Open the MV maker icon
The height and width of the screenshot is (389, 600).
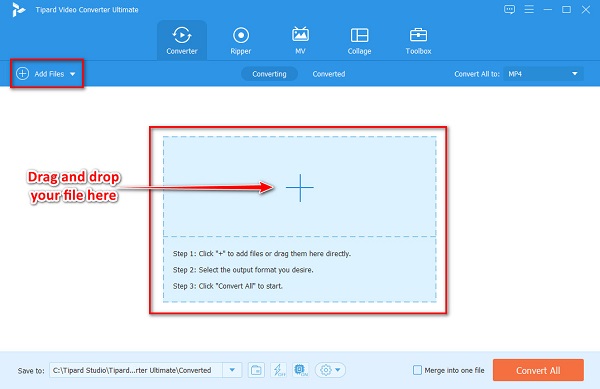(x=300, y=35)
